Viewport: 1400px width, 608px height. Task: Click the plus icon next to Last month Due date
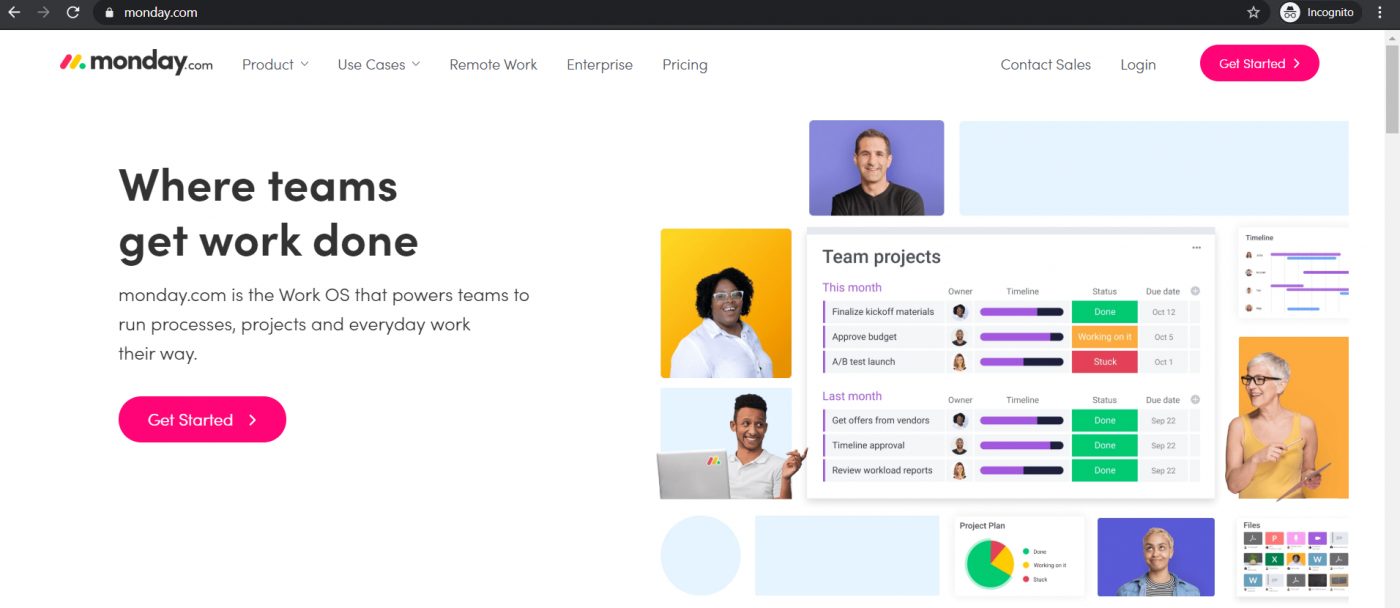pyautogui.click(x=1195, y=400)
